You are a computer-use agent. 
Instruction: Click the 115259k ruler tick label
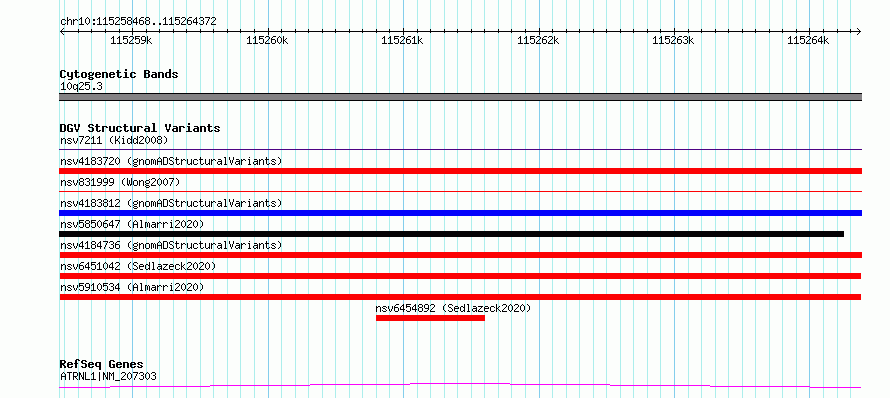[131, 40]
